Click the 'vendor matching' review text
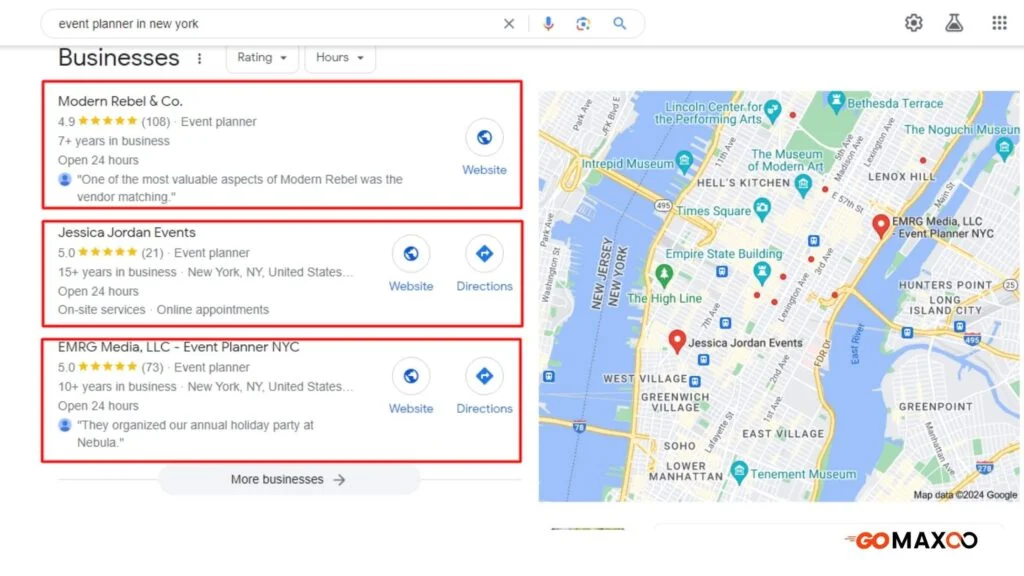The width and height of the screenshot is (1024, 576). (x=240, y=188)
